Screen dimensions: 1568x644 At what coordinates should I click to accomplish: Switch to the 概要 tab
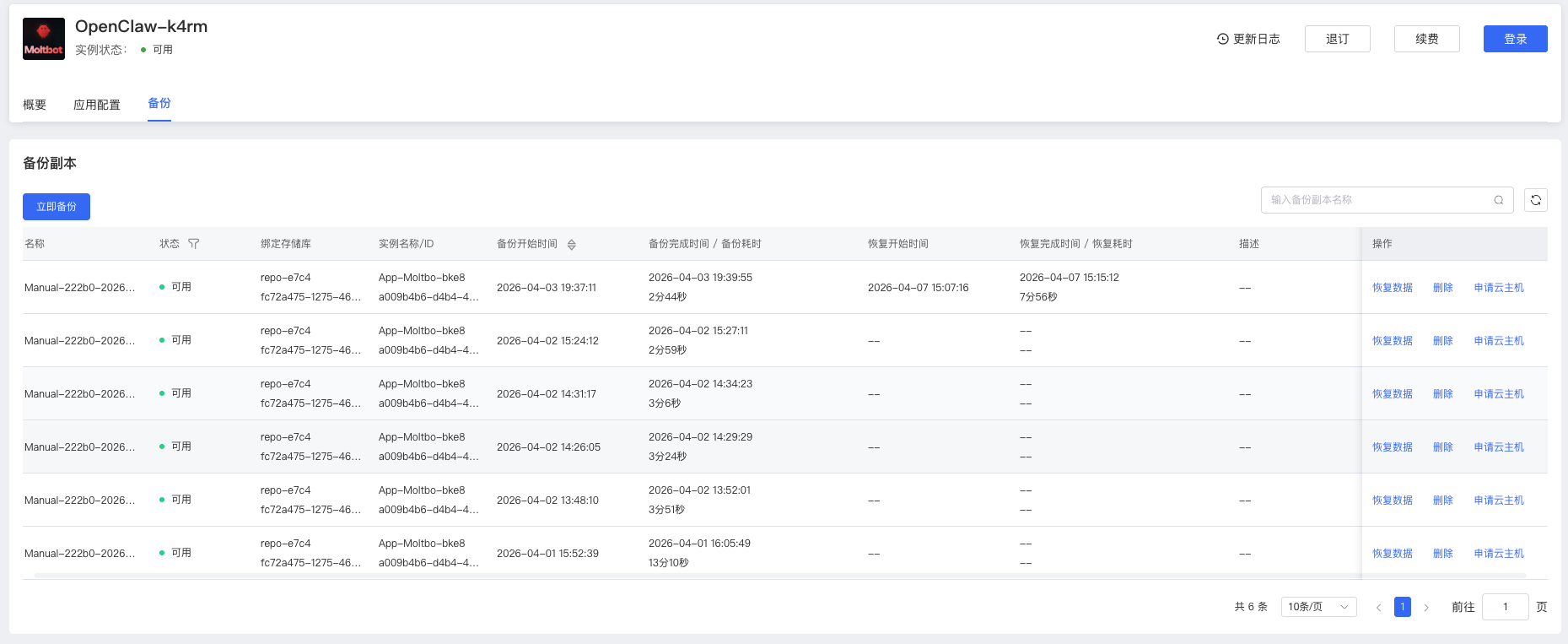35,105
